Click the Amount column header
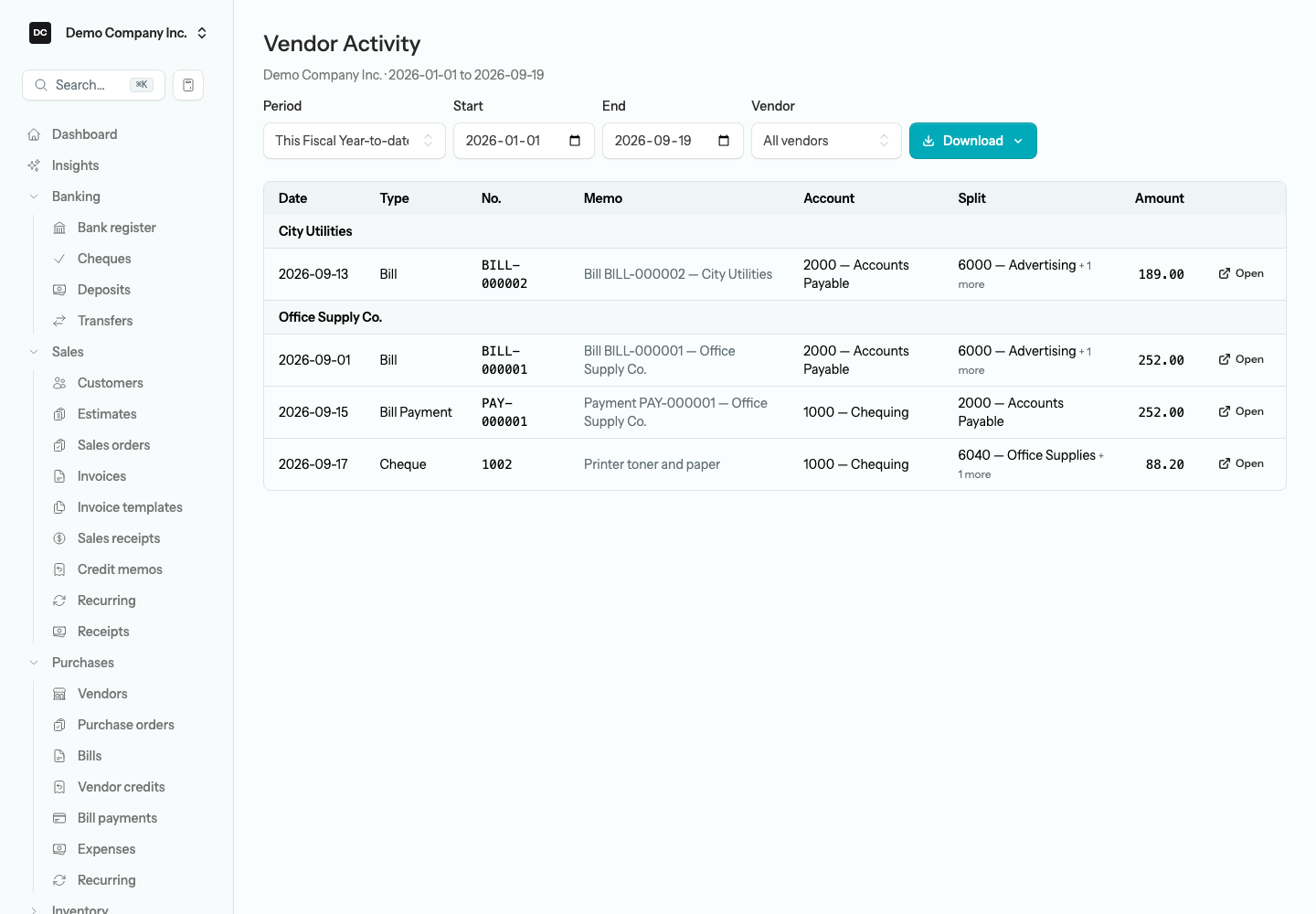1316x914 pixels. tap(1159, 198)
